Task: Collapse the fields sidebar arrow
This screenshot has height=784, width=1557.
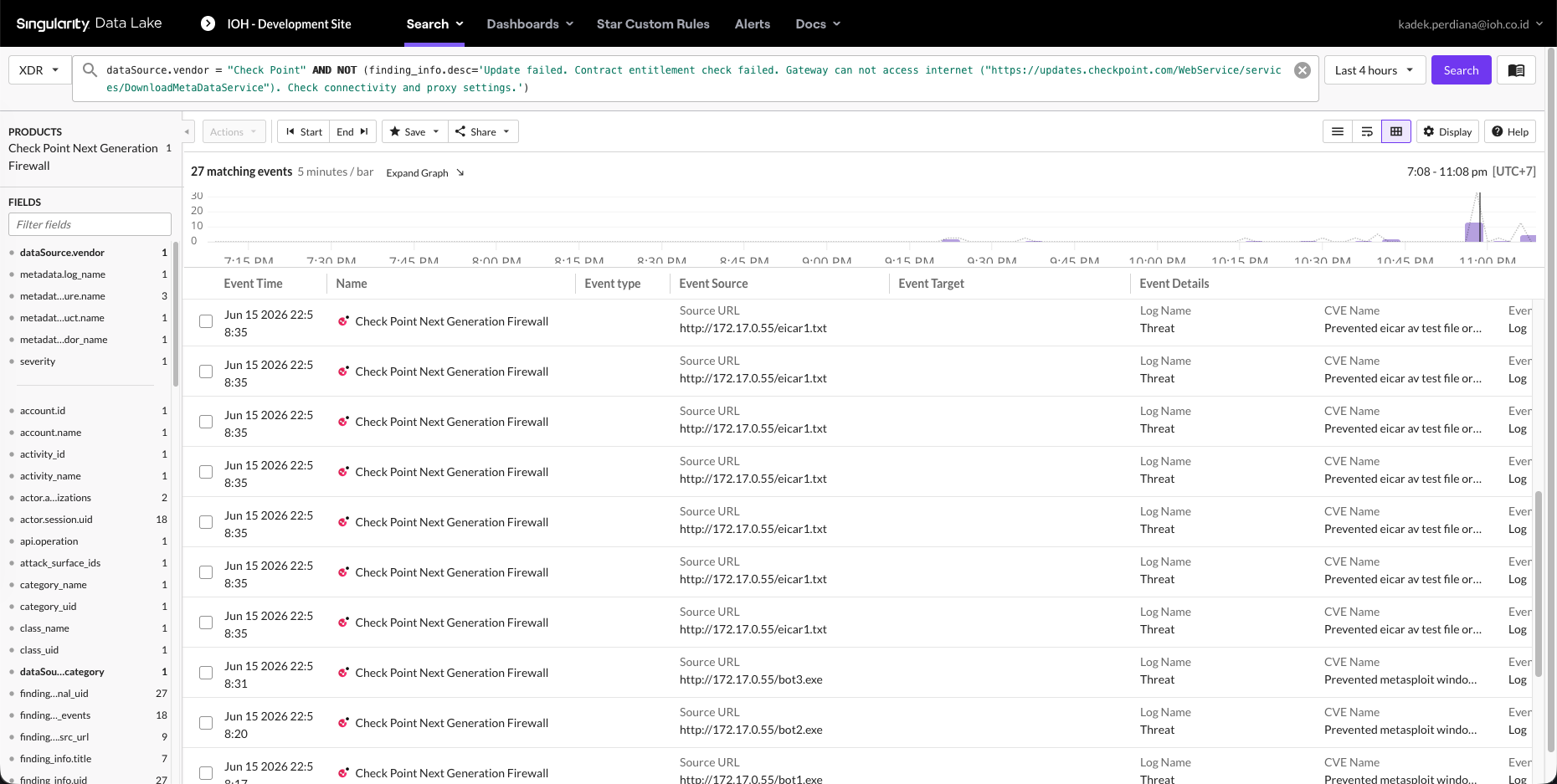Action: [x=187, y=131]
